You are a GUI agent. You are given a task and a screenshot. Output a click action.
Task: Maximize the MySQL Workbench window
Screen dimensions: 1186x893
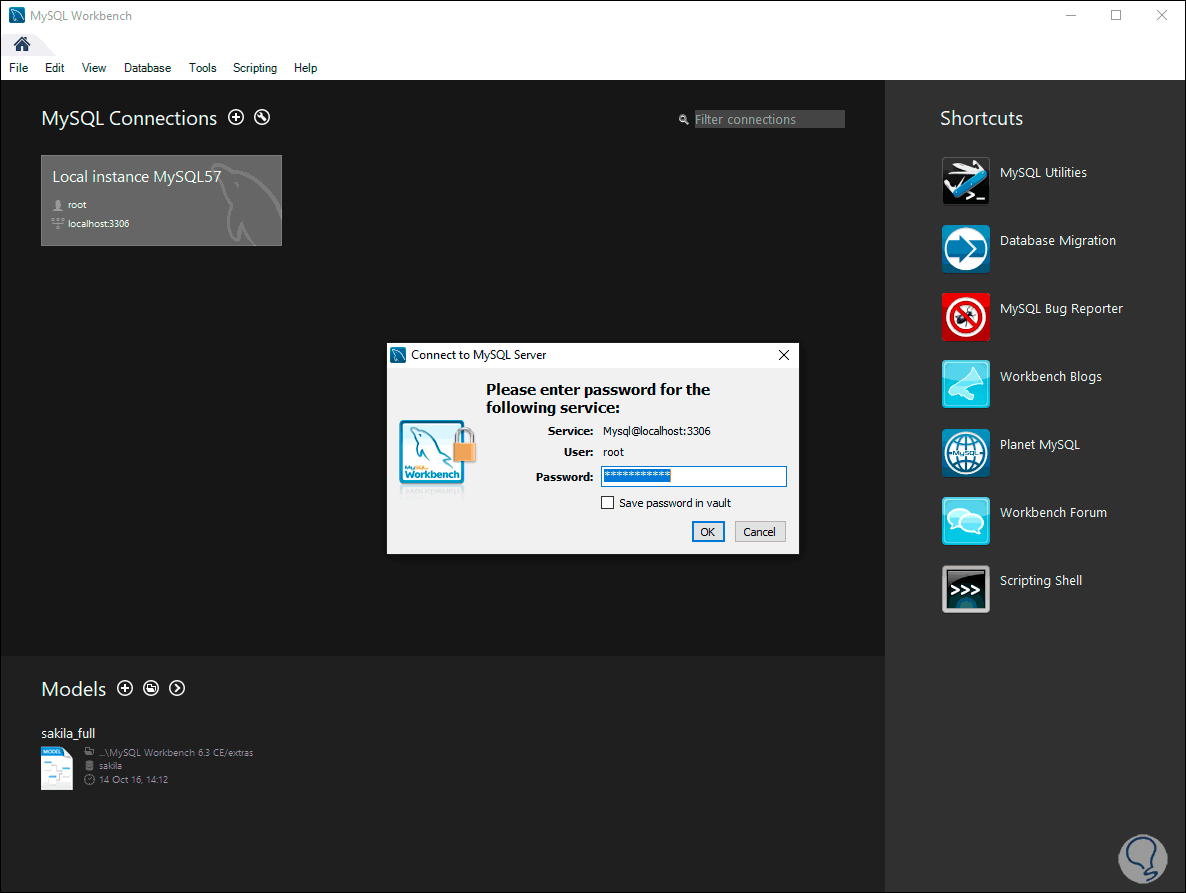(1116, 15)
